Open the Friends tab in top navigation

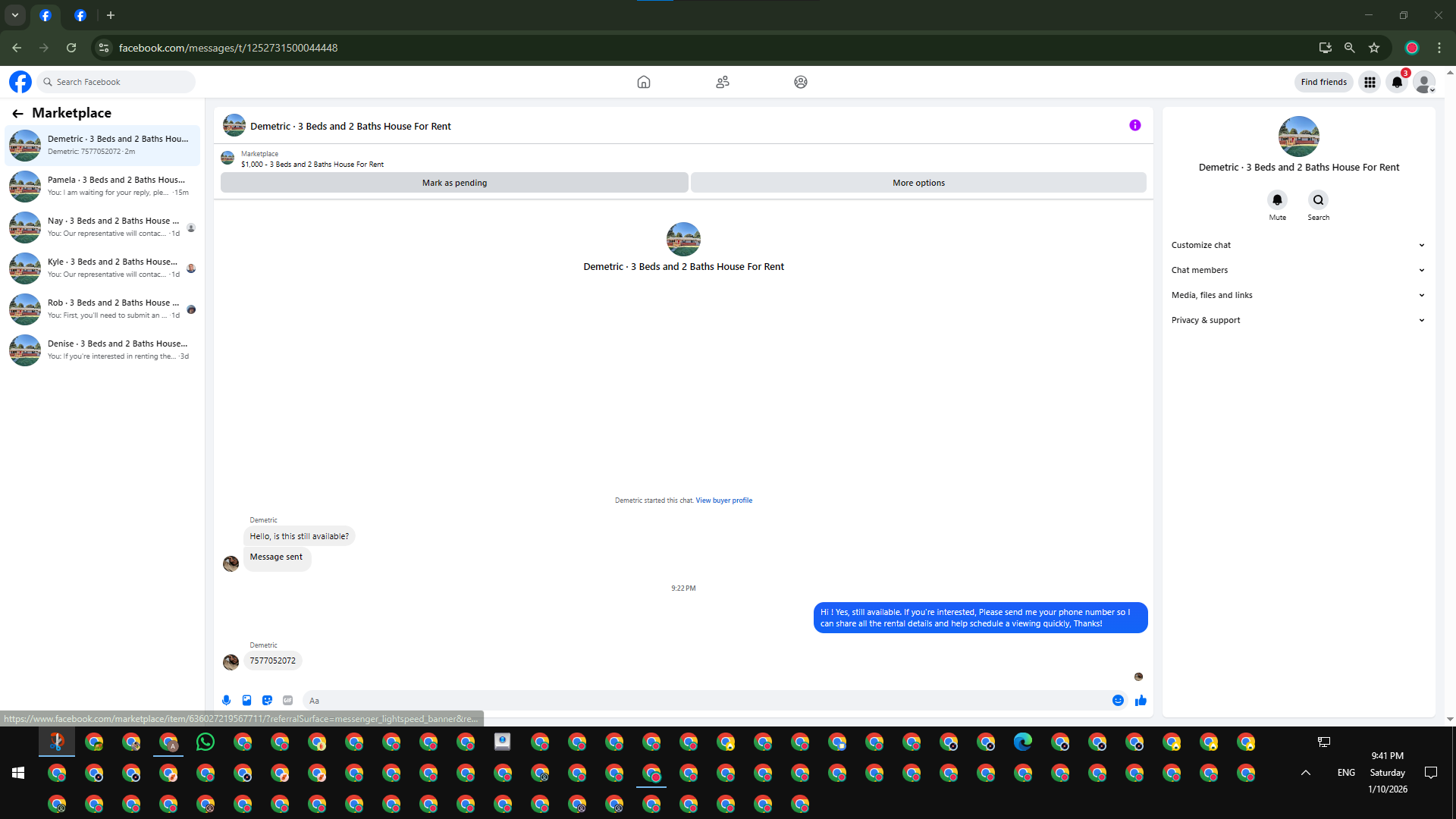722,82
